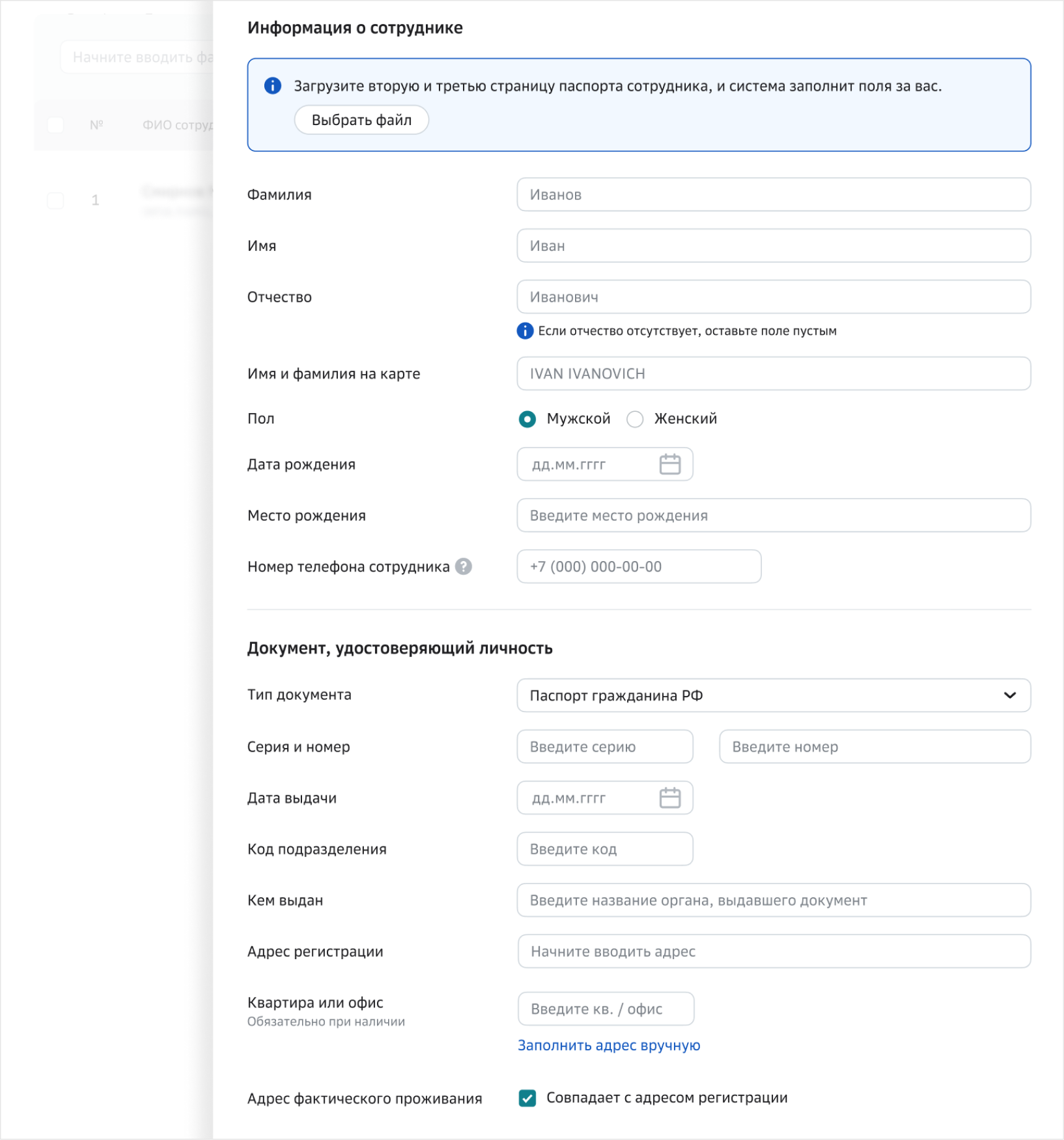Image resolution: width=1064 pixels, height=1140 pixels.
Task: Open Тип документа dropdown
Action: [x=774, y=695]
